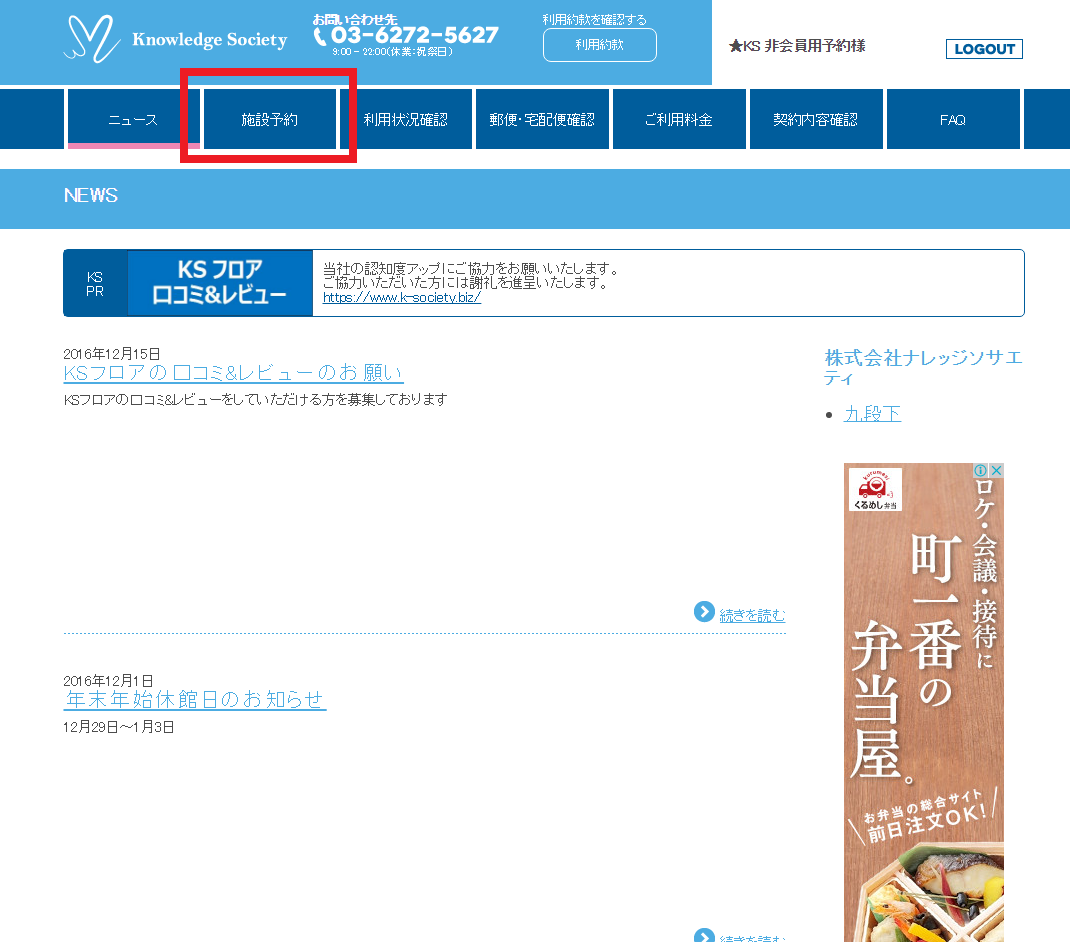
Task: Go to the 施設予約 navigation tab
Action: tap(270, 119)
